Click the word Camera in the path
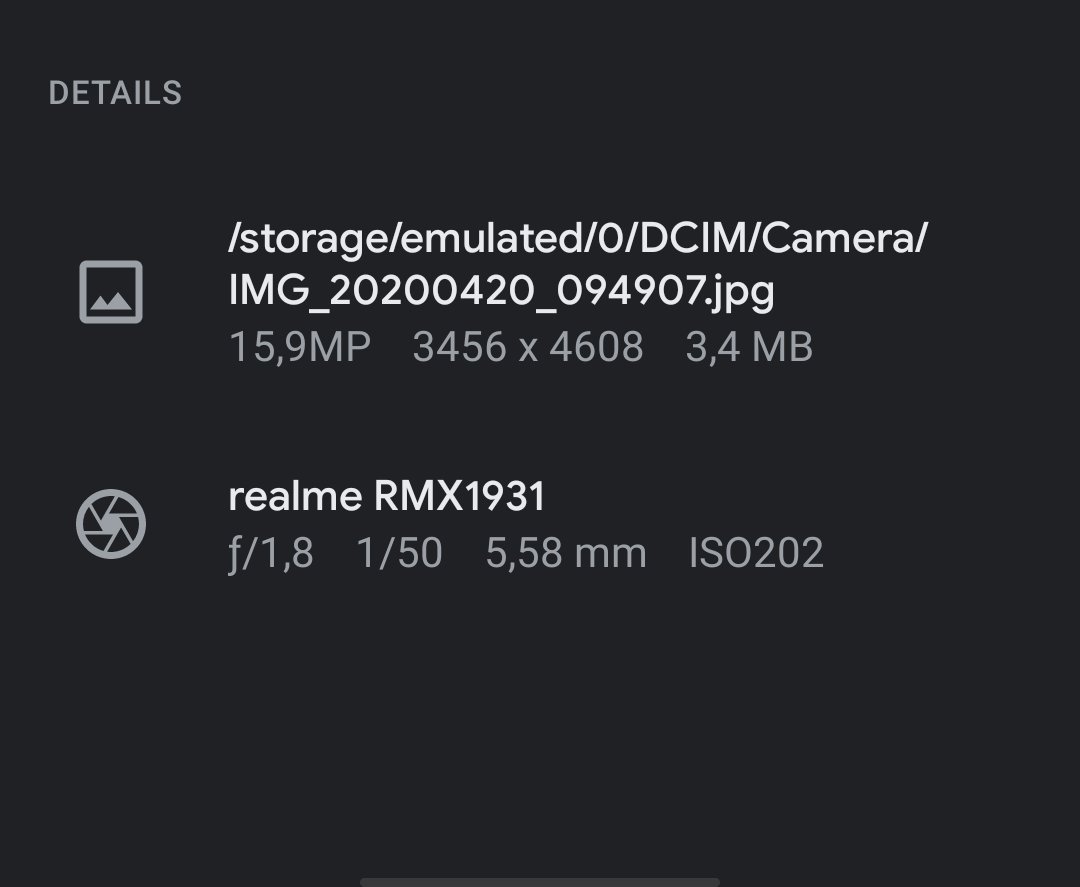Image resolution: width=1080 pixels, height=887 pixels. [839, 238]
